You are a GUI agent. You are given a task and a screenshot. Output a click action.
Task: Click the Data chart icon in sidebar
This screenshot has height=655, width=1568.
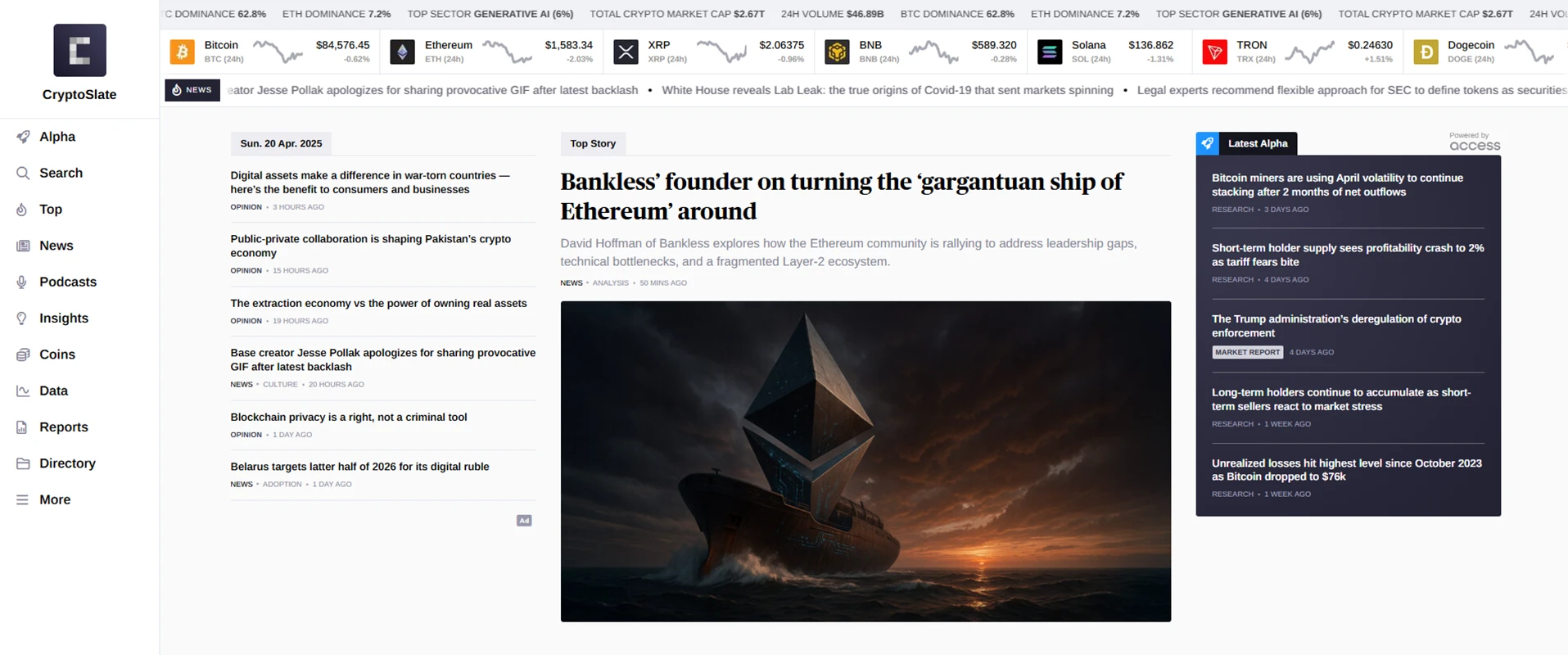[x=23, y=391]
